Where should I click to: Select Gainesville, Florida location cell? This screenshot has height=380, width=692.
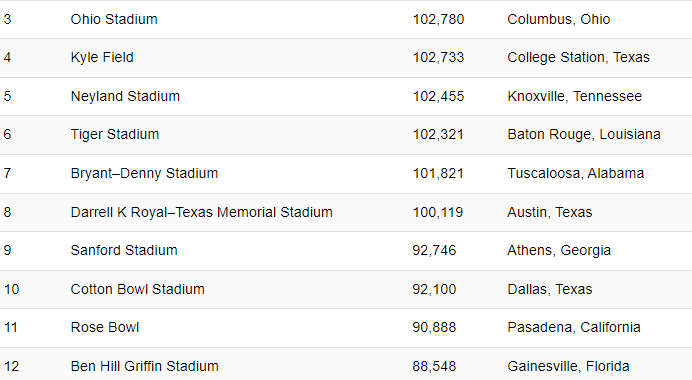pyautogui.click(x=568, y=366)
